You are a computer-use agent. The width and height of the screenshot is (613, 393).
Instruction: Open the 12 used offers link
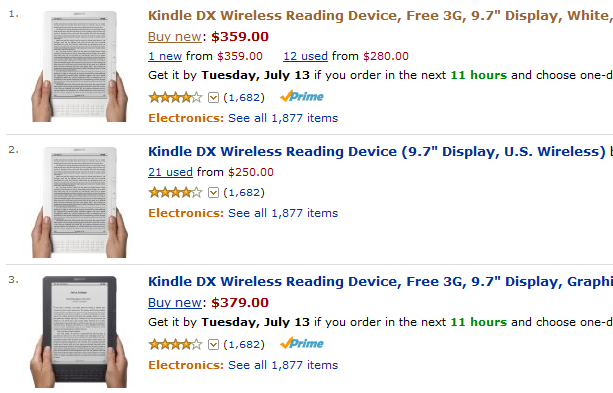(305, 56)
